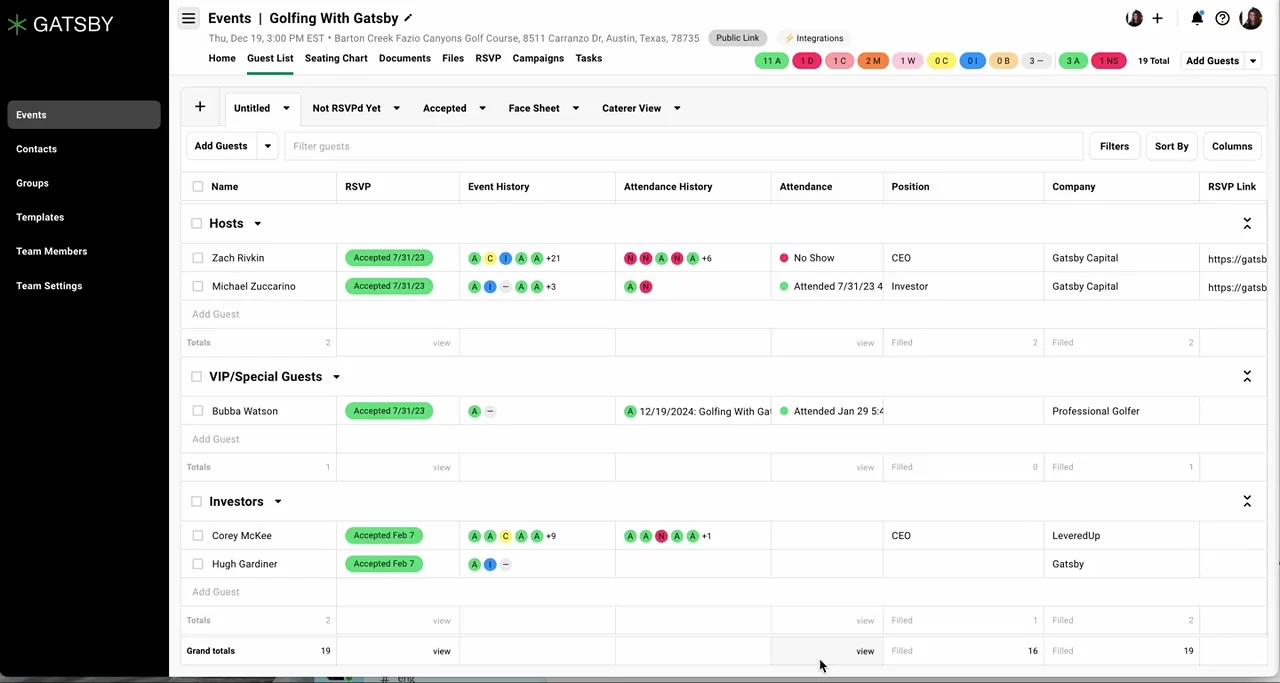Open top-right Add Guests dropdown arrow
Viewport: 1280px width, 683px height.
click(x=1253, y=61)
